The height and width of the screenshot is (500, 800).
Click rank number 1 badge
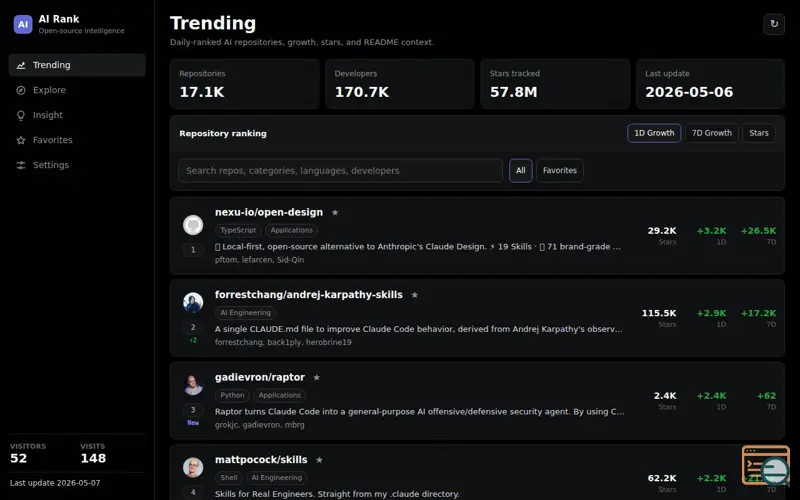(x=193, y=250)
